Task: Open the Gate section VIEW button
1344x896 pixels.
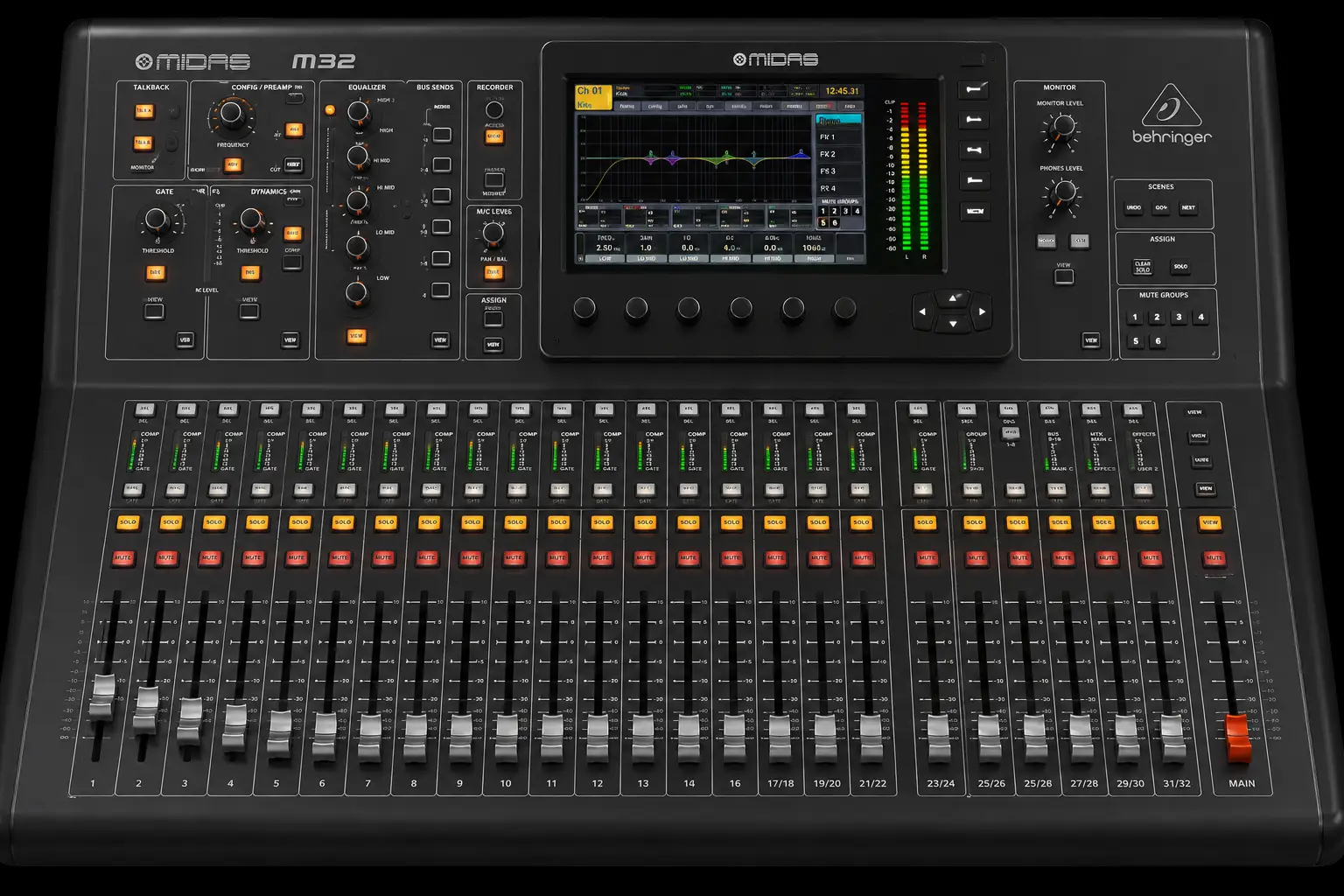Action: 185,339
